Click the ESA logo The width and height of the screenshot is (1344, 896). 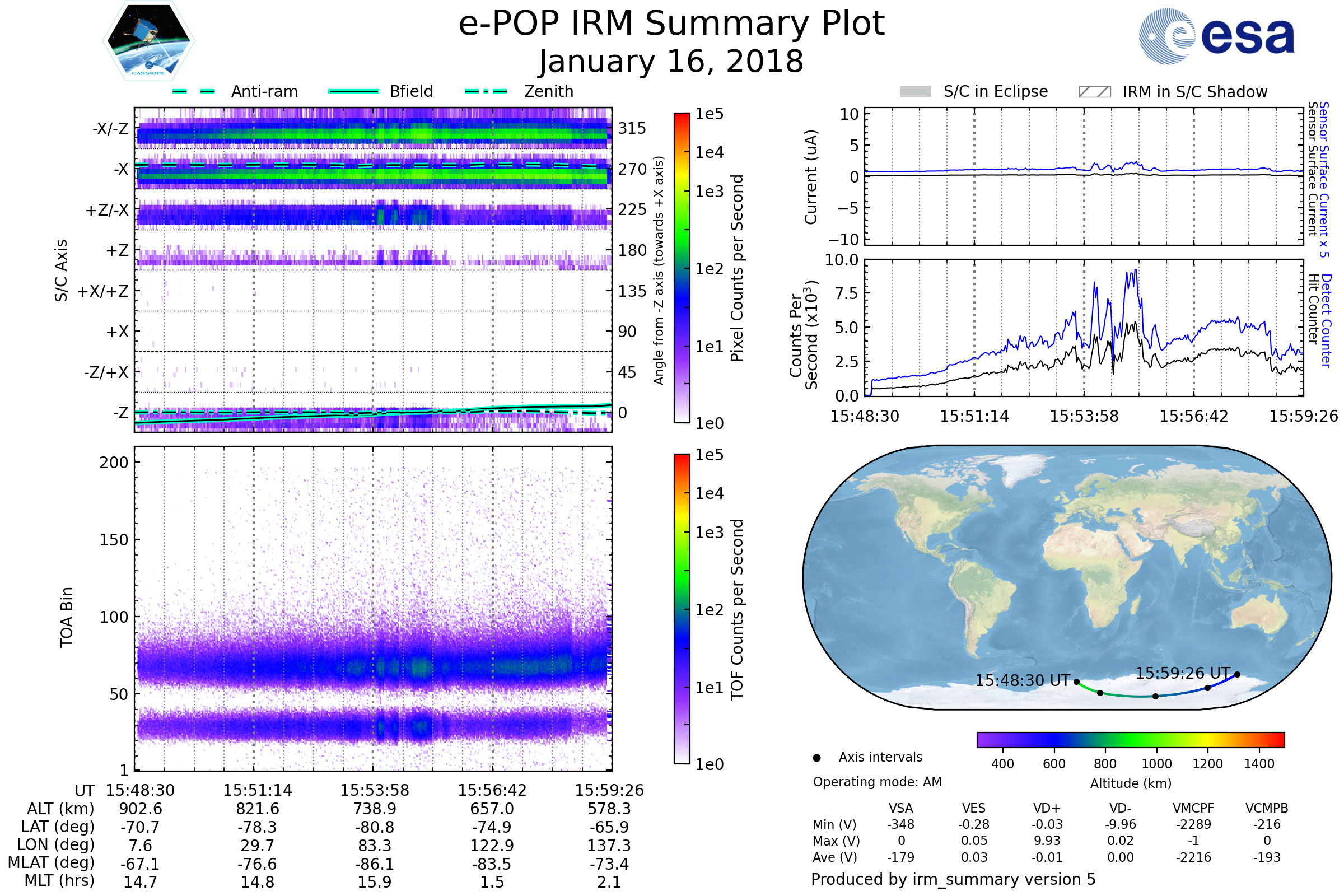tap(1217, 36)
